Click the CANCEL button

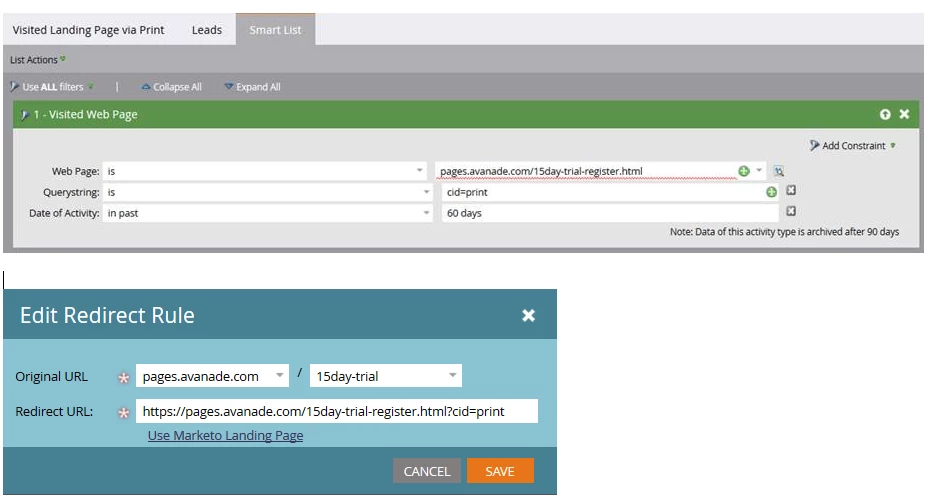pyautogui.click(x=427, y=471)
